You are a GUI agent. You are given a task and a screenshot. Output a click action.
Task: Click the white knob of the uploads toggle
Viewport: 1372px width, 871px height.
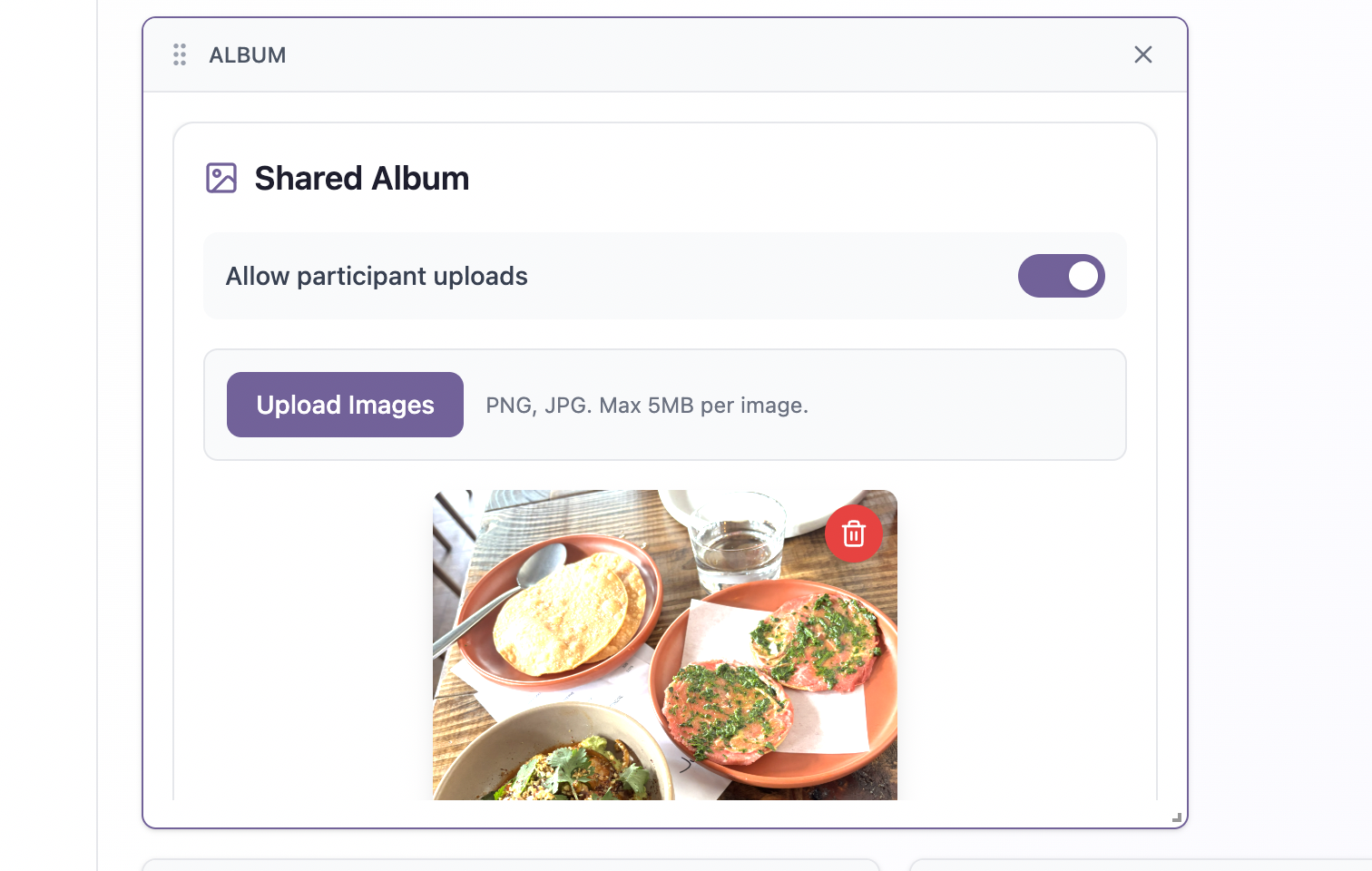1083,276
